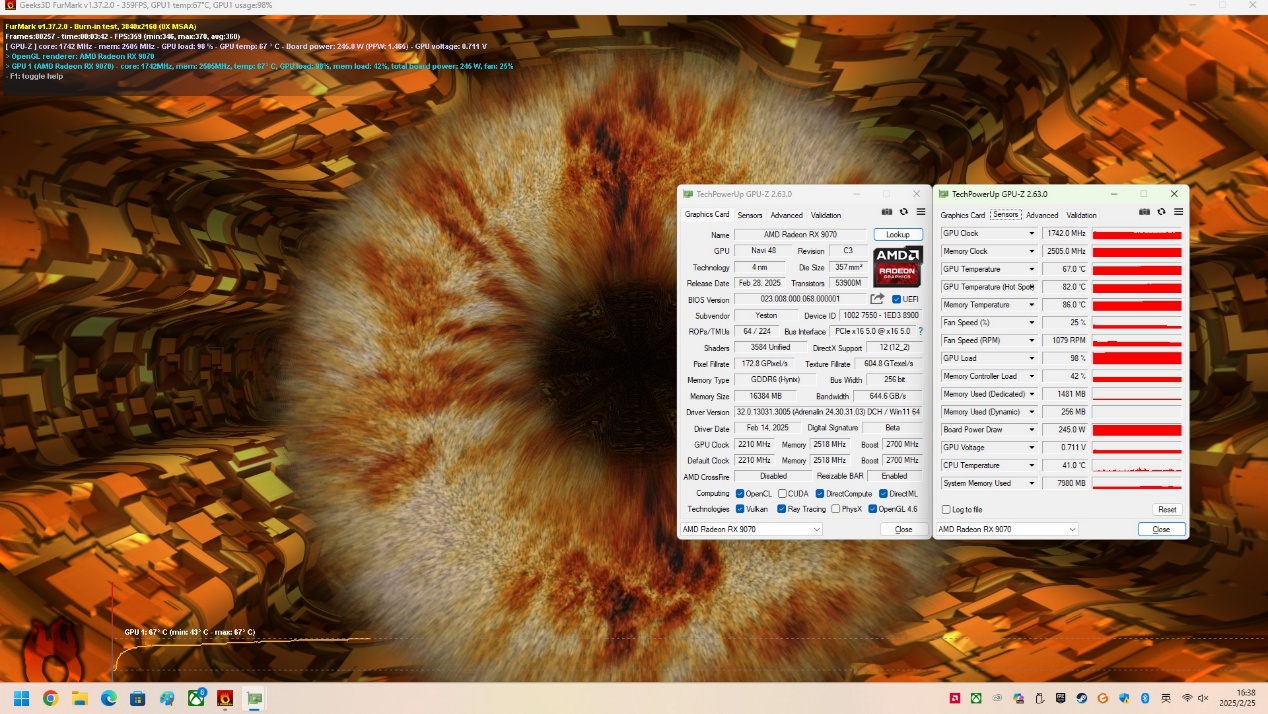Click Close button in Sensors window
Screen dimensions: 1268x714
click(x=1161, y=529)
